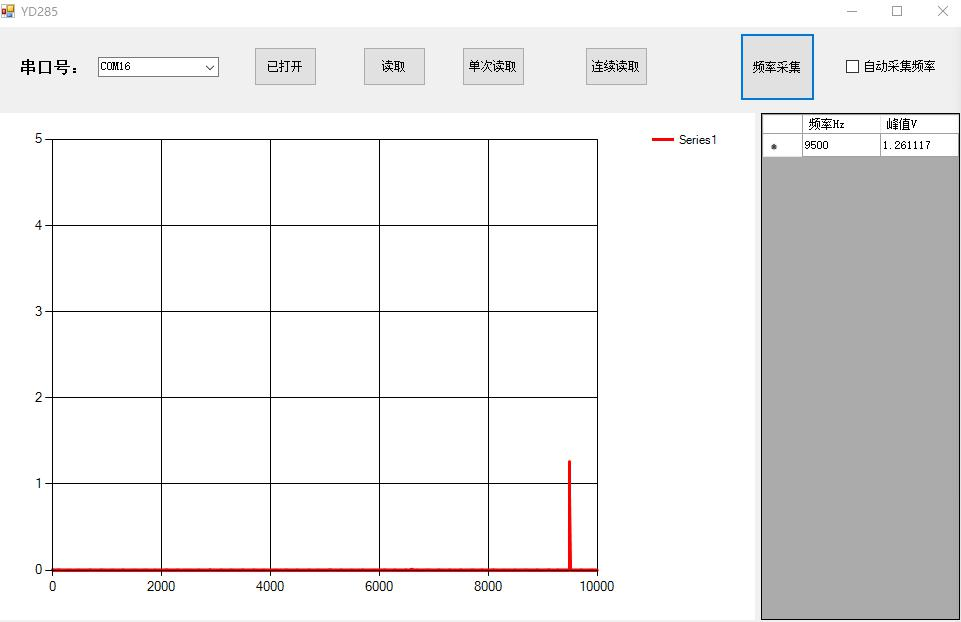Screen dimensions: 961x622
Task: Click the 已打开 port button
Action: [x=285, y=66]
